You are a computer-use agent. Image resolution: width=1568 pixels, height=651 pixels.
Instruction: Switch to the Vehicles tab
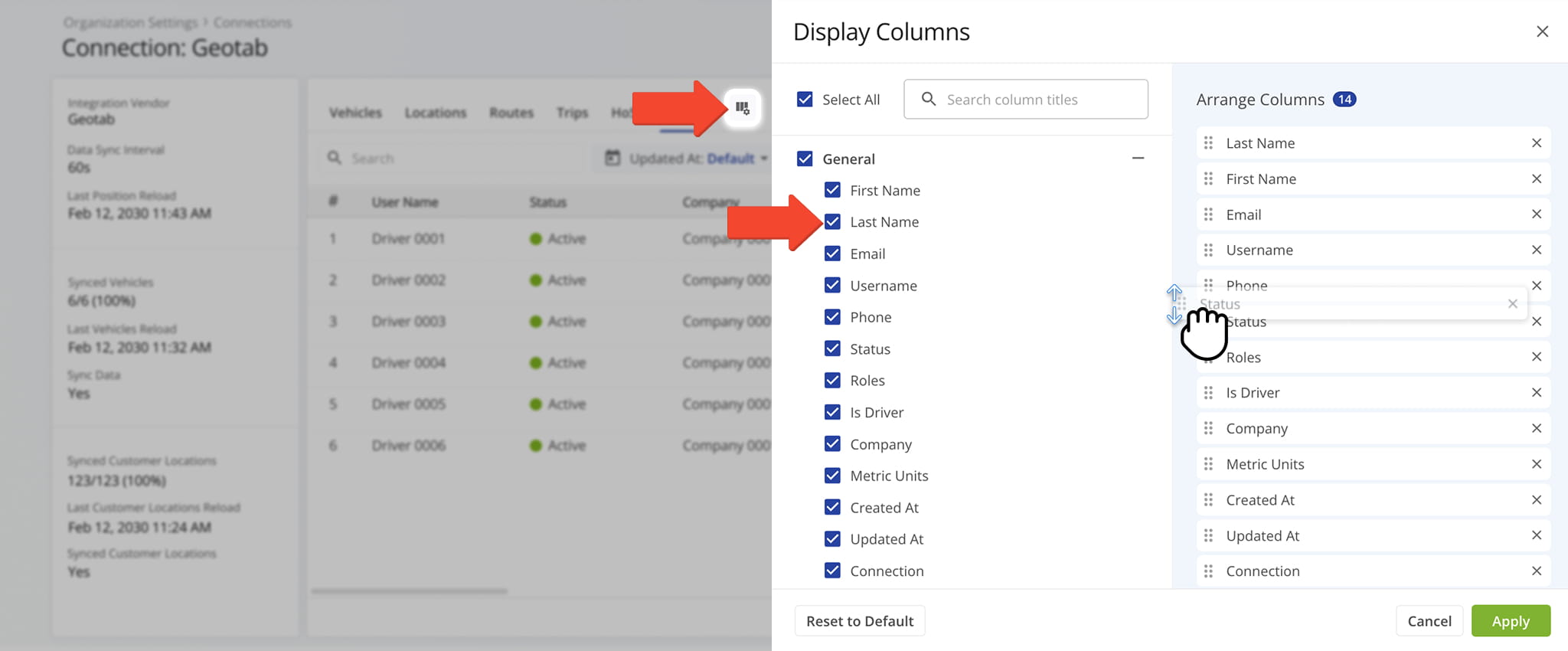tap(355, 113)
